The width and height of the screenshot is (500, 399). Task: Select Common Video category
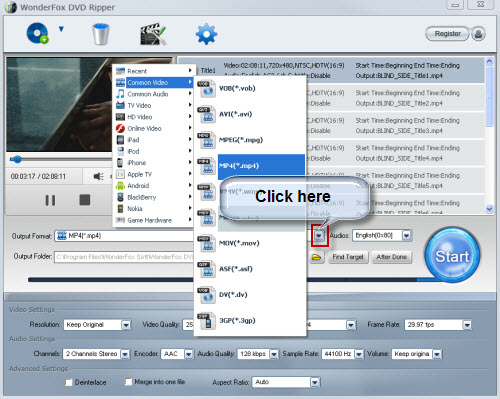153,82
